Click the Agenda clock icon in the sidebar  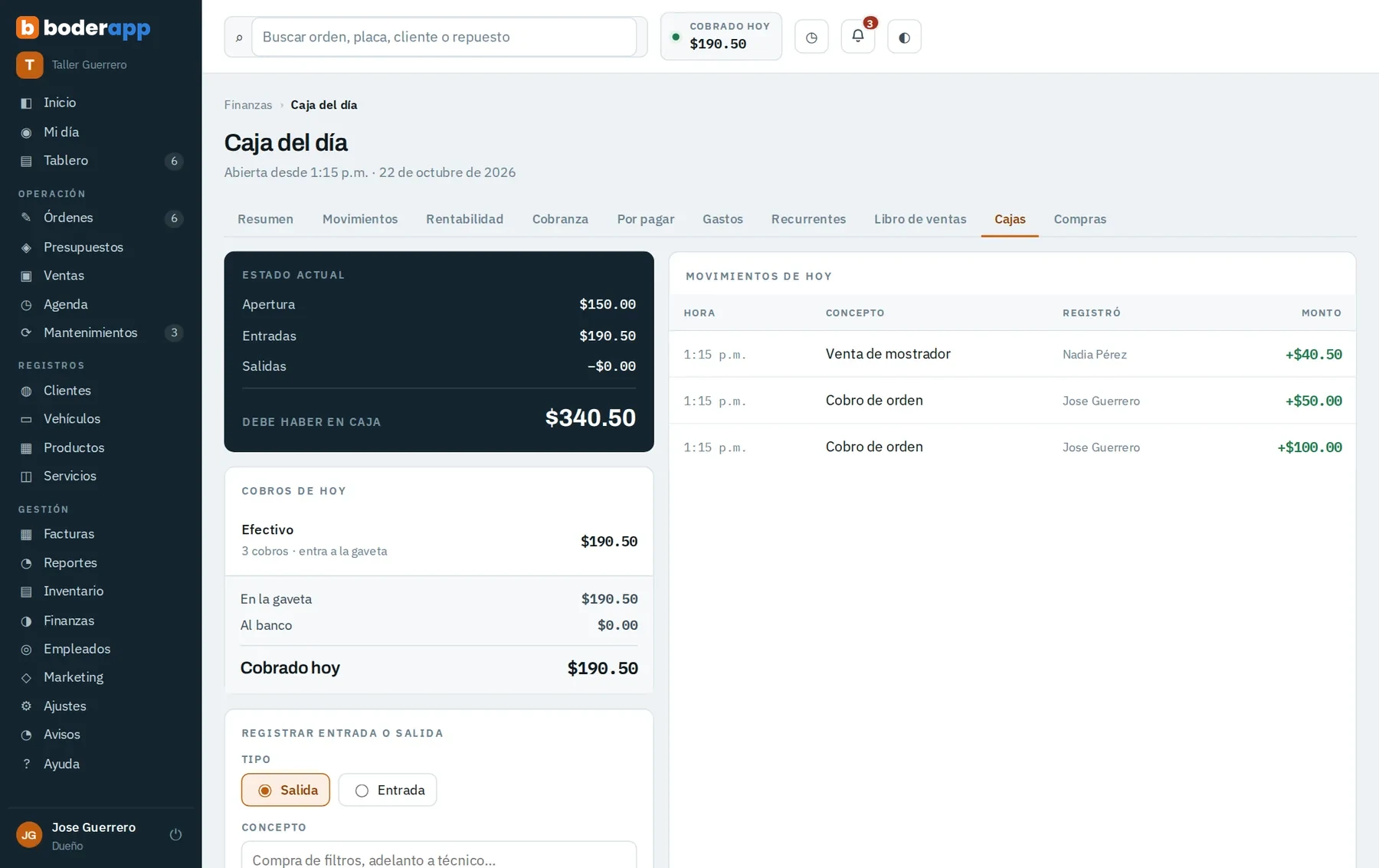(x=26, y=305)
